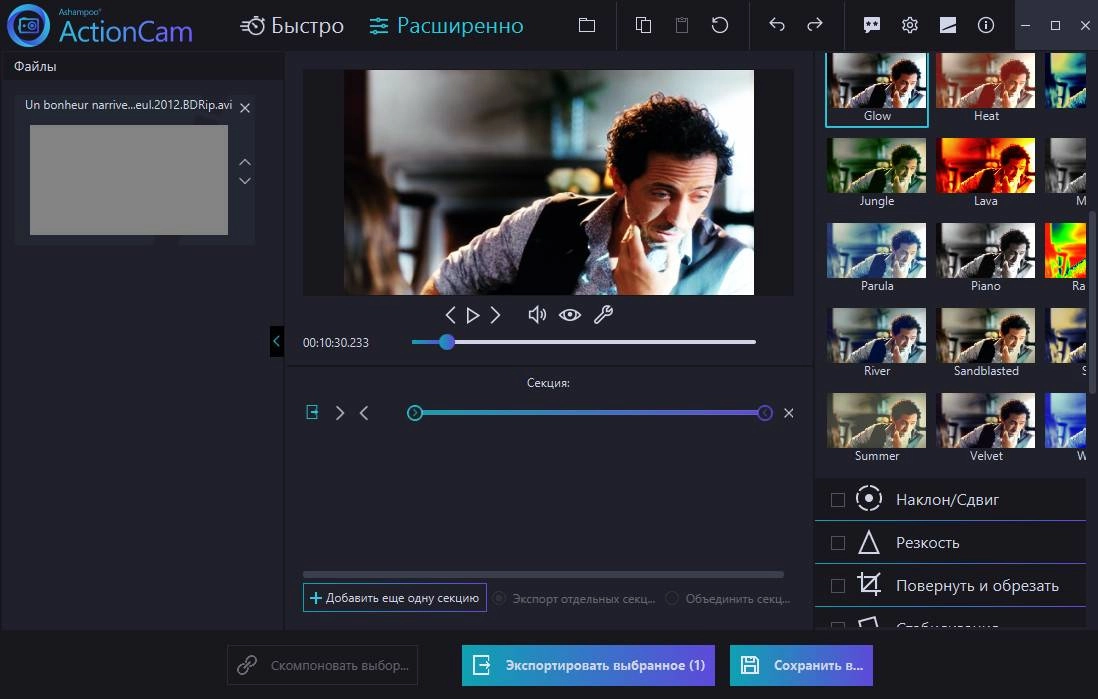Select Экспорт отдельных секц... radio option
1098x699 pixels.
[575, 599]
